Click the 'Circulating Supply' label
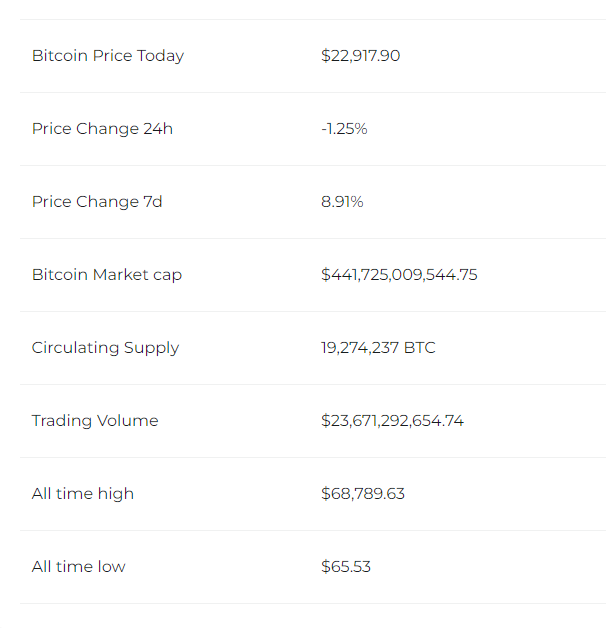 click(x=105, y=348)
